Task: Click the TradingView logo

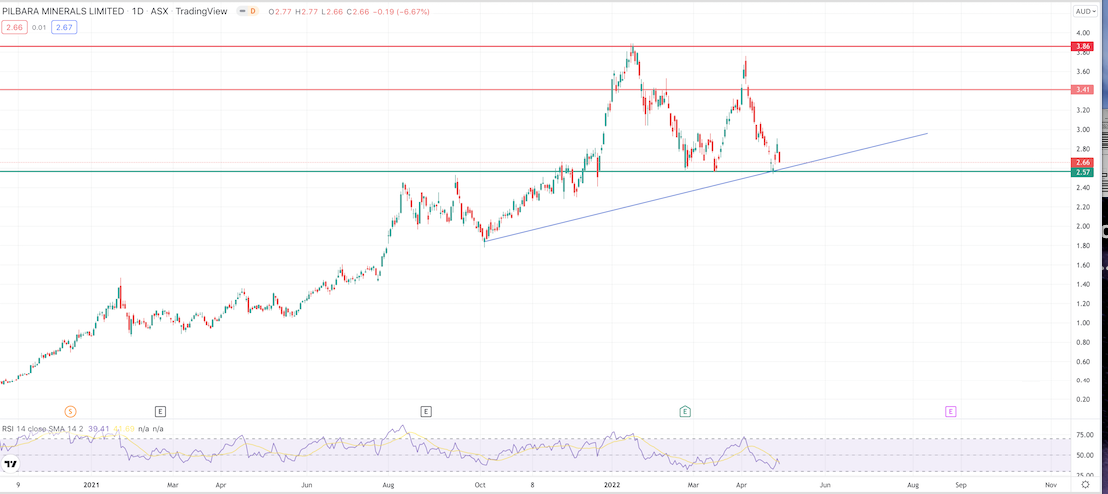Action: coord(11,464)
